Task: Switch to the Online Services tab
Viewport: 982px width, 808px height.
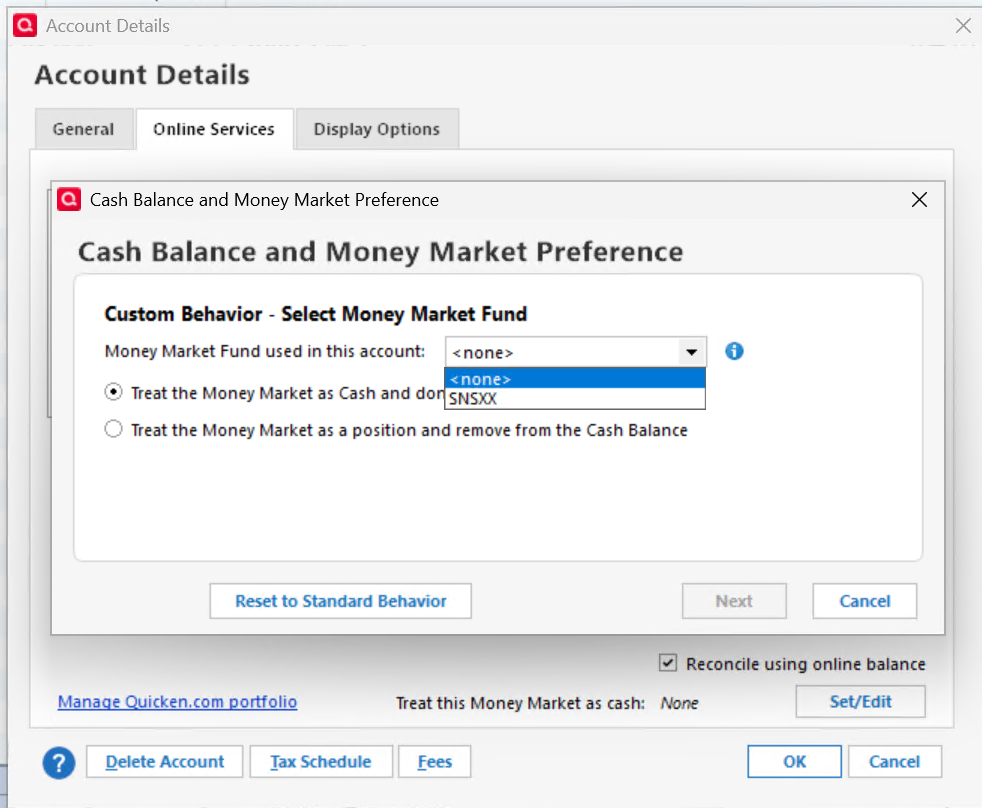Action: point(214,129)
